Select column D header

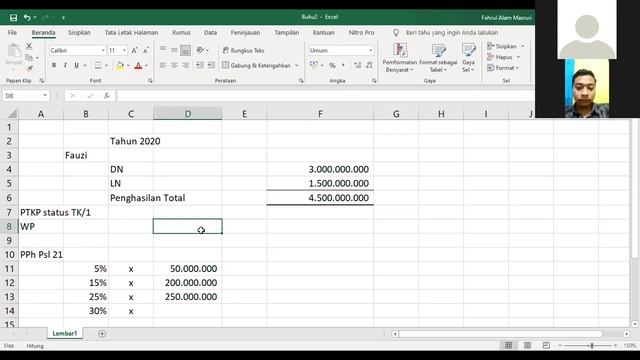click(x=188, y=114)
